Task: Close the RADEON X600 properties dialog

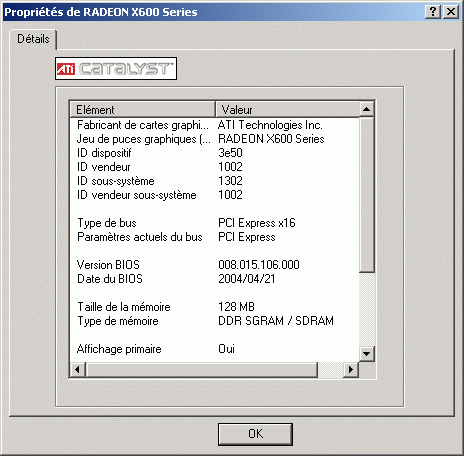Action: tap(451, 12)
